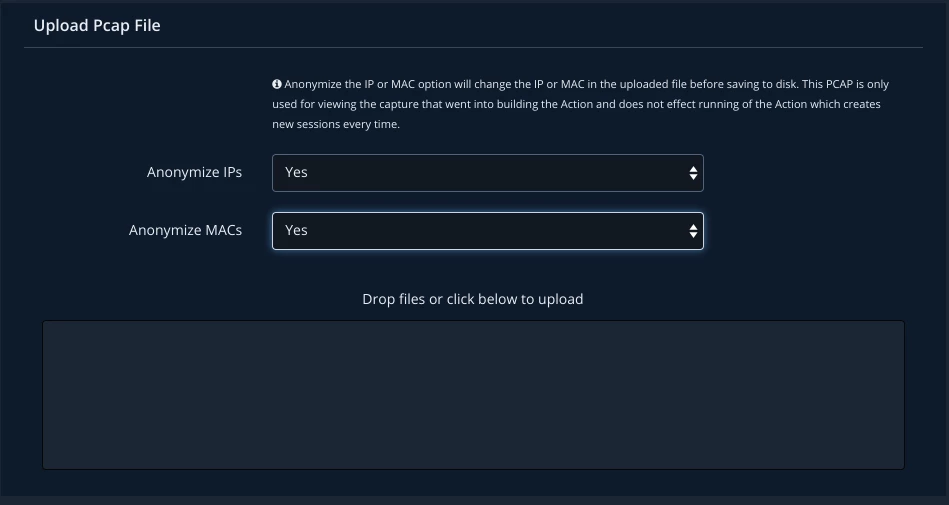Click the file drop zone to upload

click(473, 395)
